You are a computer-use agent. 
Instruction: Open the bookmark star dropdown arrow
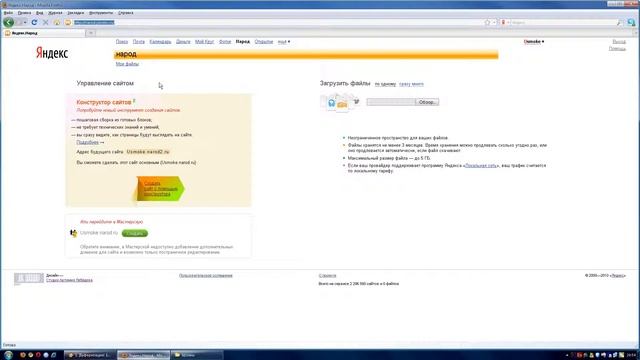pos(494,22)
